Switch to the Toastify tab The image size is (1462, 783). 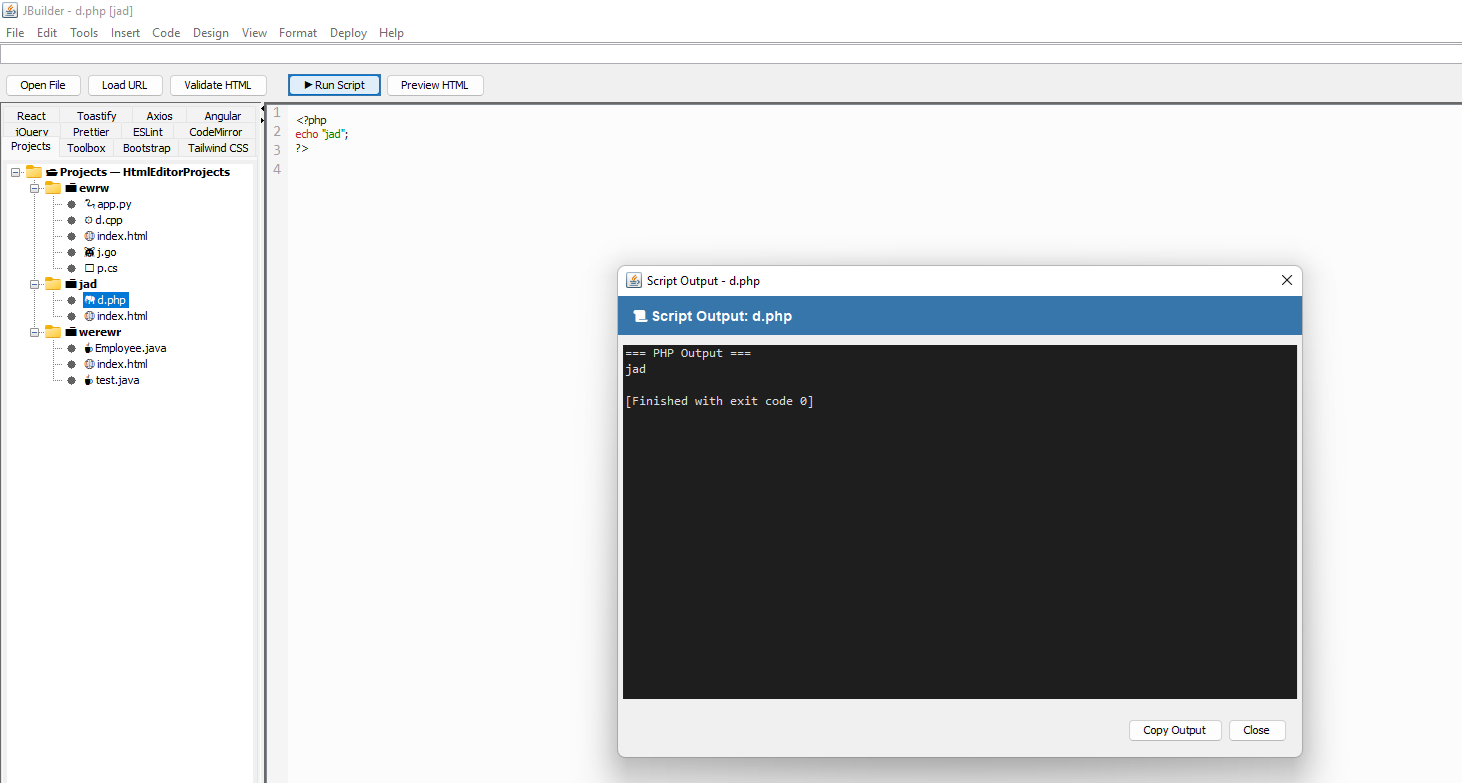pyautogui.click(x=96, y=116)
